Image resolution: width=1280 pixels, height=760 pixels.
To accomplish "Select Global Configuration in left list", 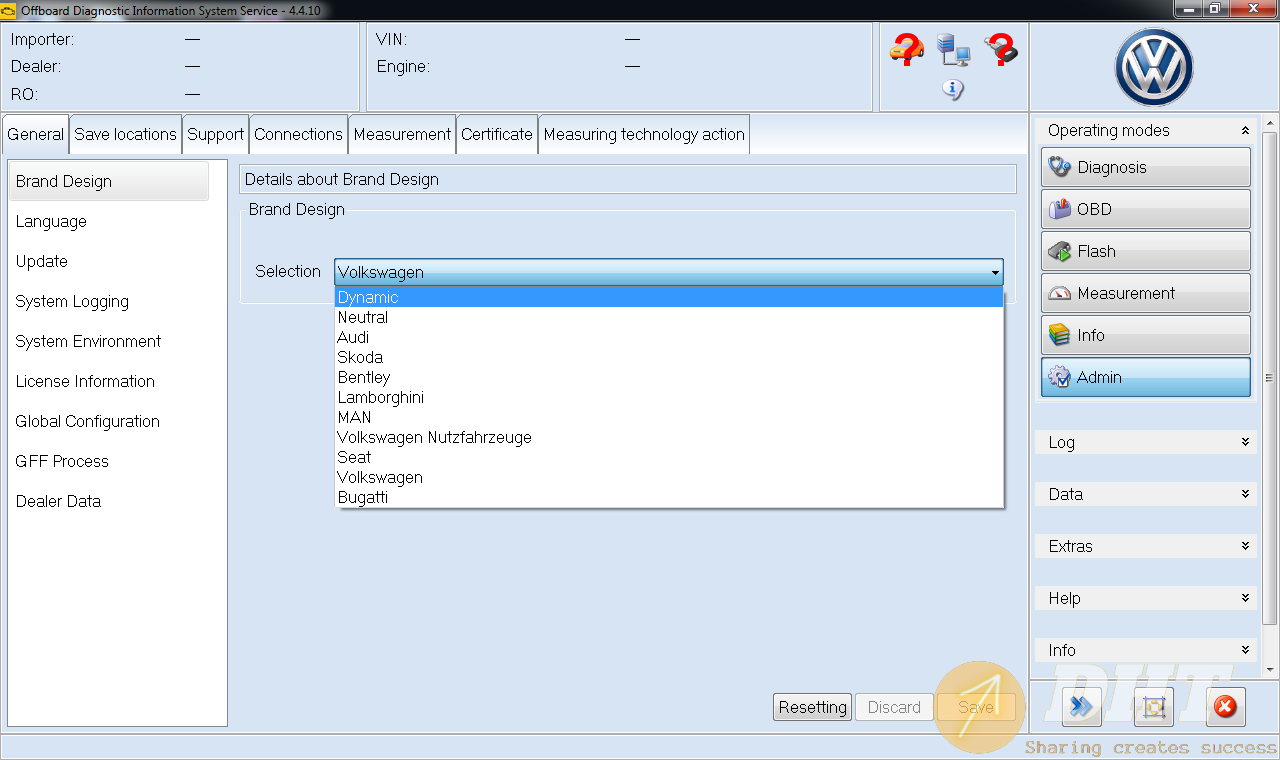I will [109, 421].
